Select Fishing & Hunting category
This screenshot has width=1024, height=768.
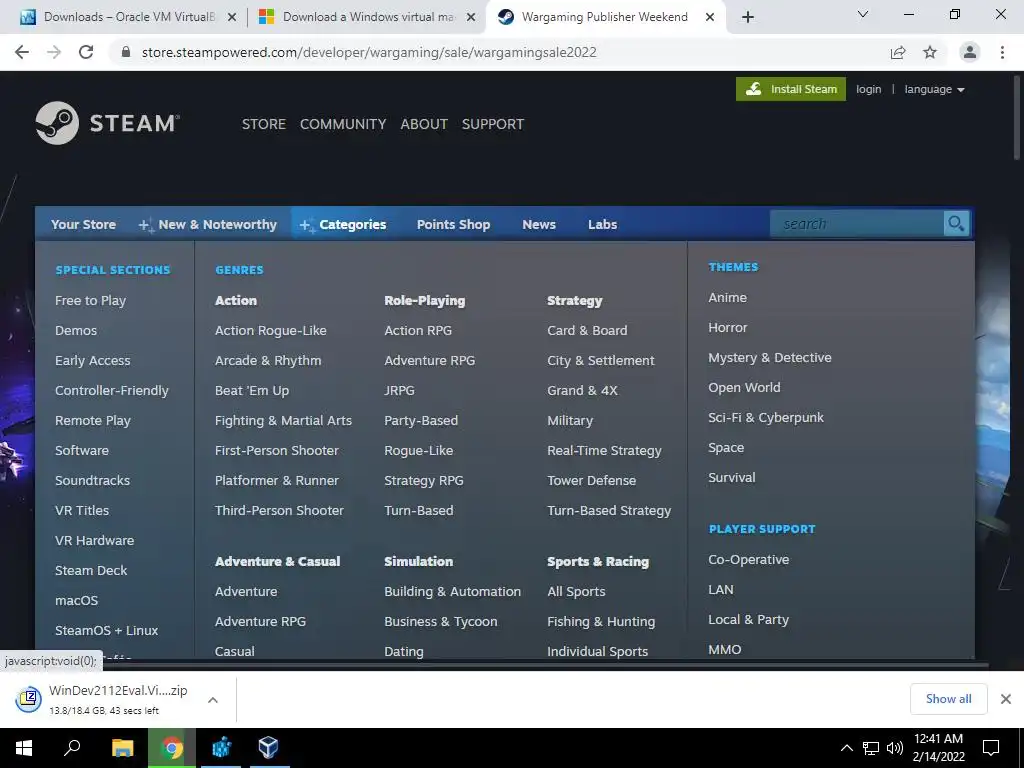pyautogui.click(x=601, y=622)
